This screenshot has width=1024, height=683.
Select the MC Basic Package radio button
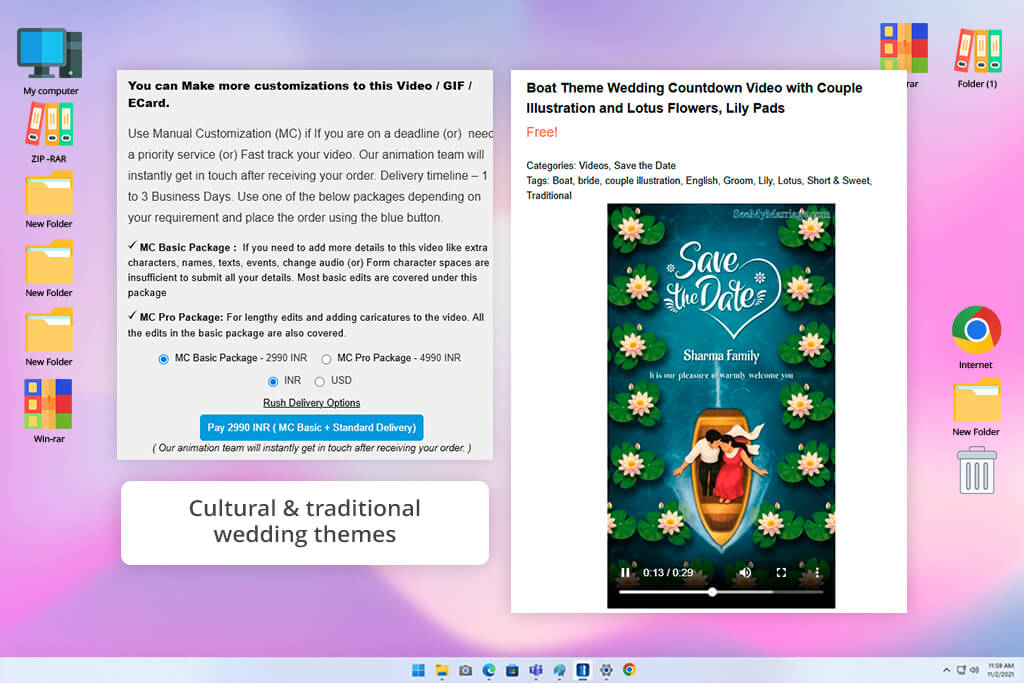click(x=163, y=358)
